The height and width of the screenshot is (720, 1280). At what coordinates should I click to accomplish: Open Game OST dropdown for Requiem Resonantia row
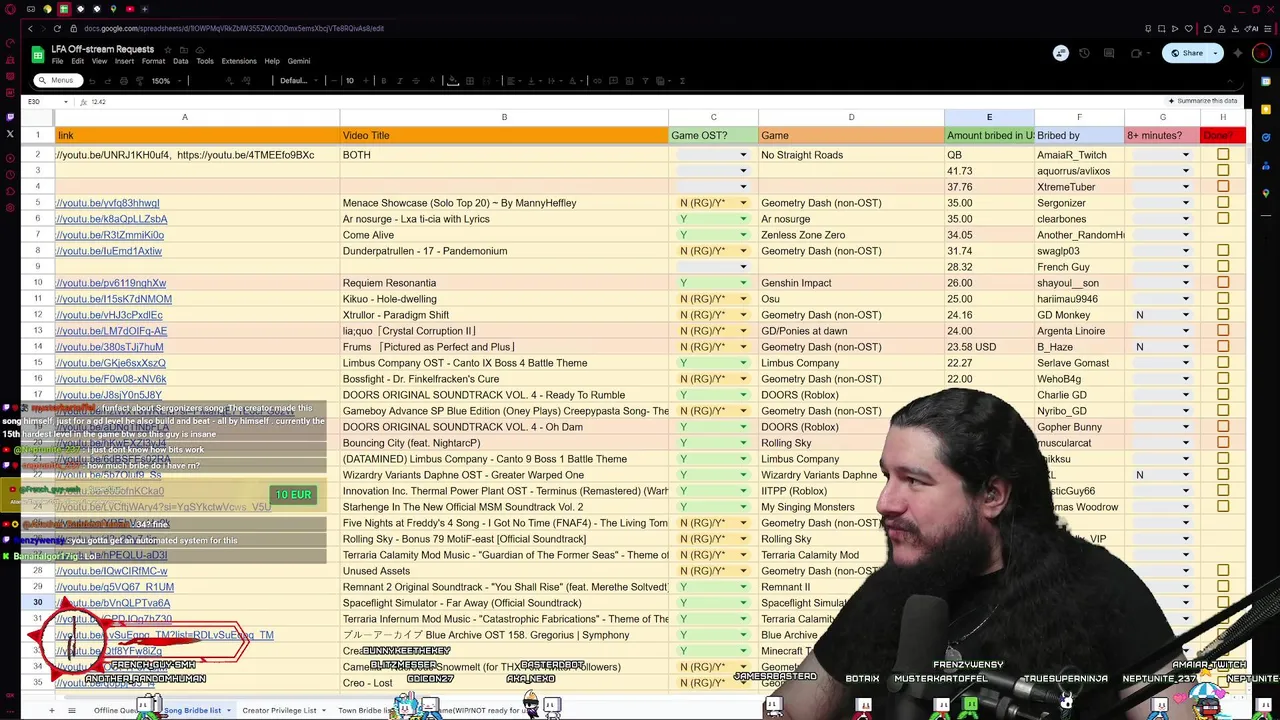(x=743, y=283)
